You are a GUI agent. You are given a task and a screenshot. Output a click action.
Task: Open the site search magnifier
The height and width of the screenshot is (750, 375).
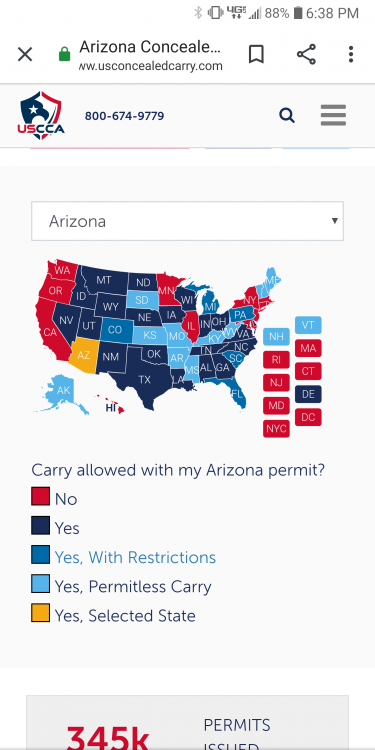287,115
